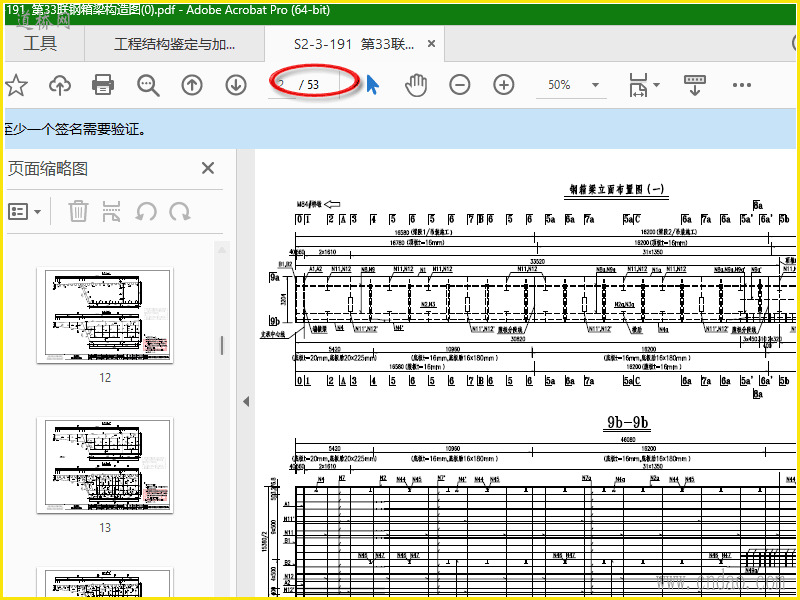Click the signature verification notice text
The image size is (800, 600).
(x=76, y=129)
